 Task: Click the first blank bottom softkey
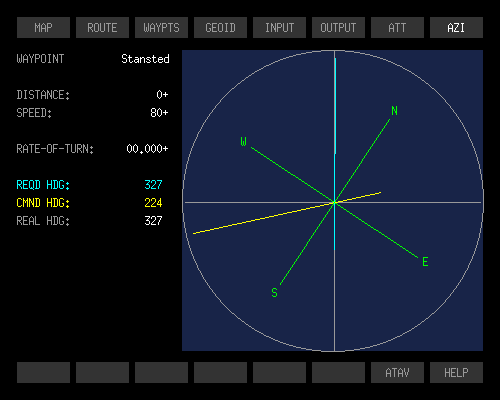click(43, 372)
